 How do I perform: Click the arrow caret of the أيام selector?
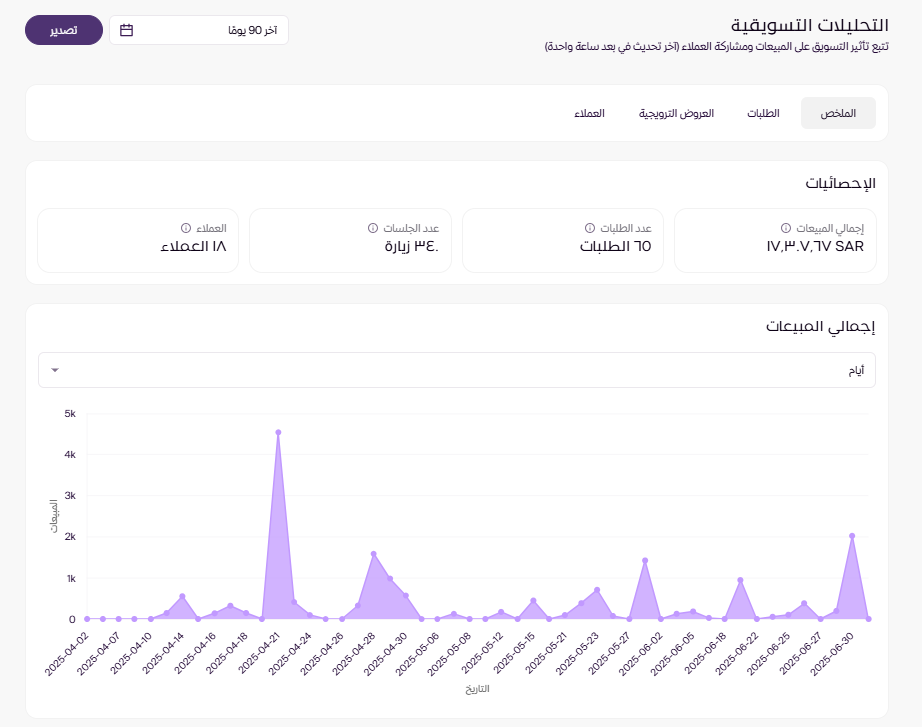point(55,370)
